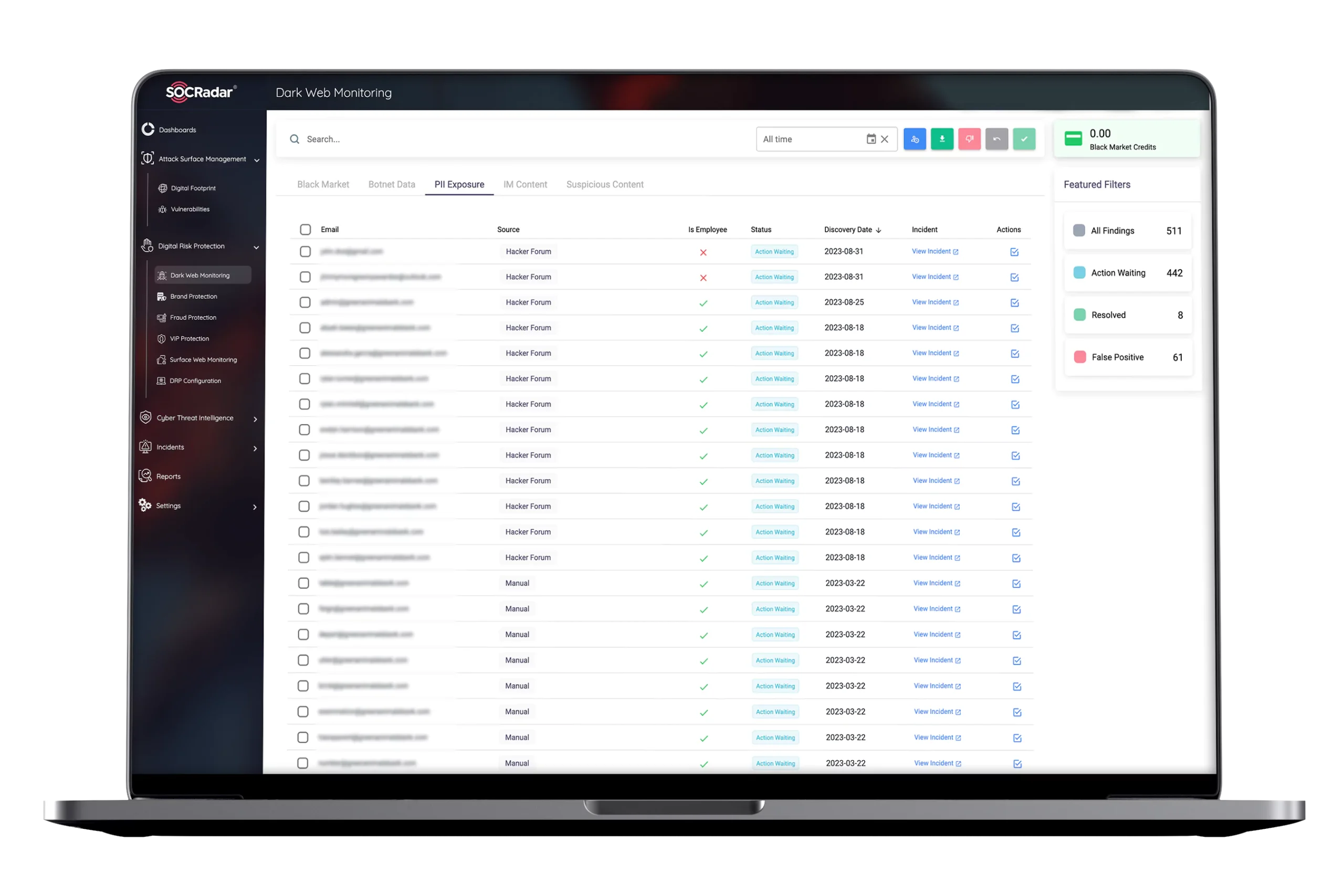Click the gray undo arrow toolbar icon

(x=996, y=139)
